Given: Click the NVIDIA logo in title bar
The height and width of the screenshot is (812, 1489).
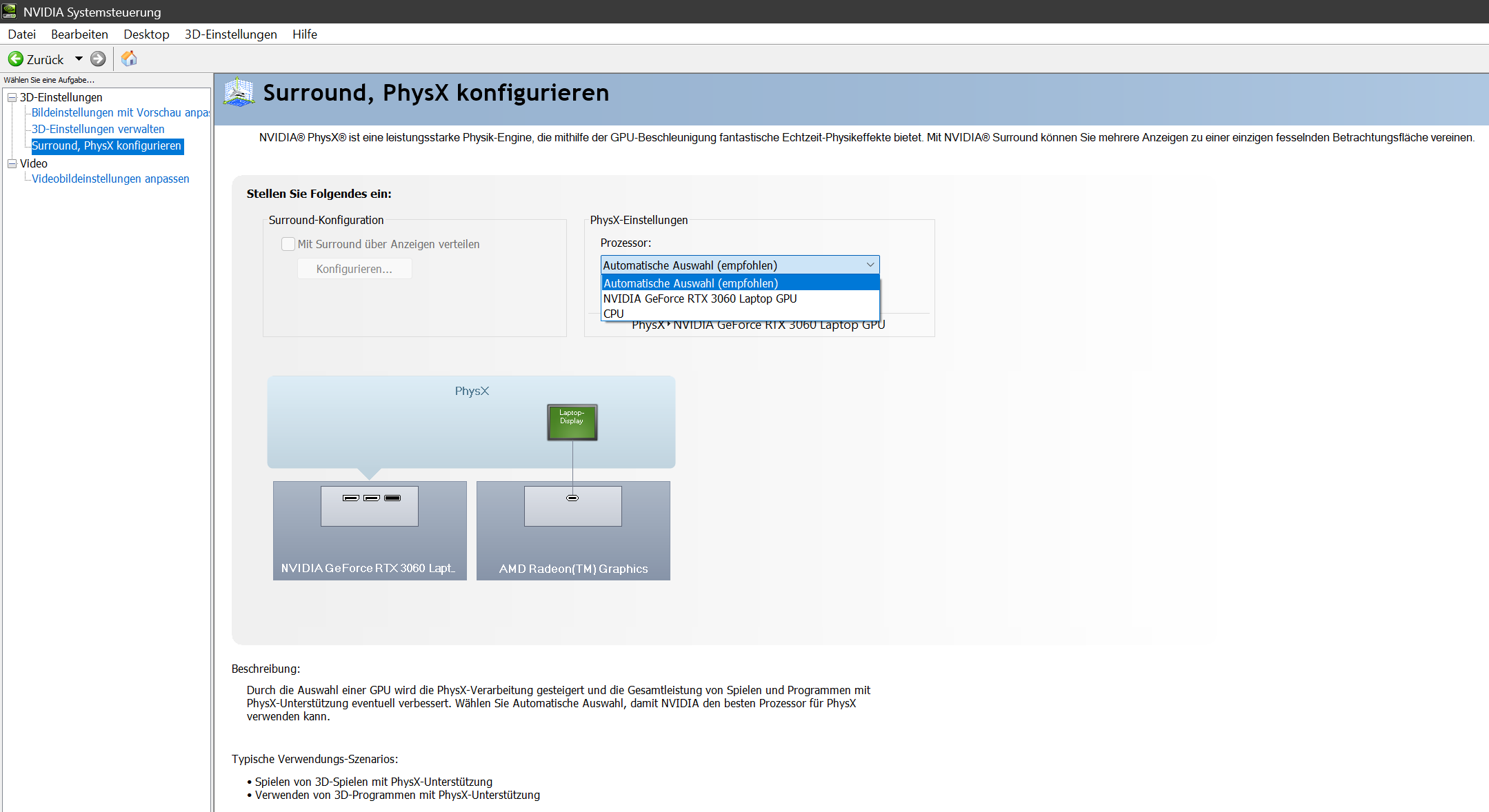Looking at the screenshot, I should coord(10,12).
